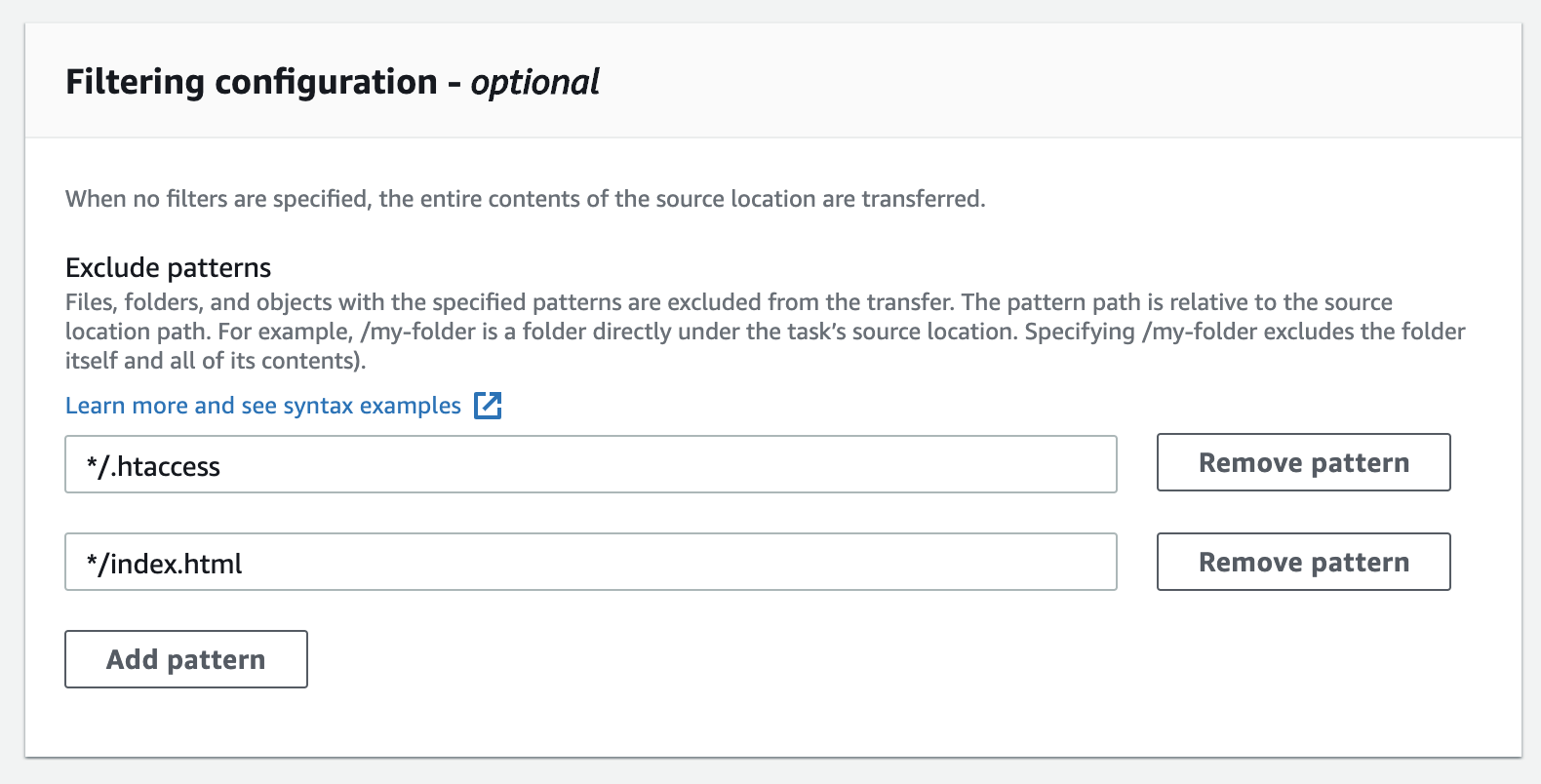Follow the 'Learn more and see syntax examples' link
This screenshot has height=784, width=1541.
(x=263, y=406)
